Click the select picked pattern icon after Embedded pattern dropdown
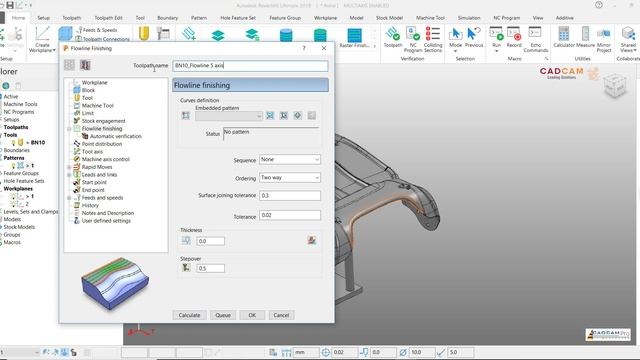 point(270,116)
